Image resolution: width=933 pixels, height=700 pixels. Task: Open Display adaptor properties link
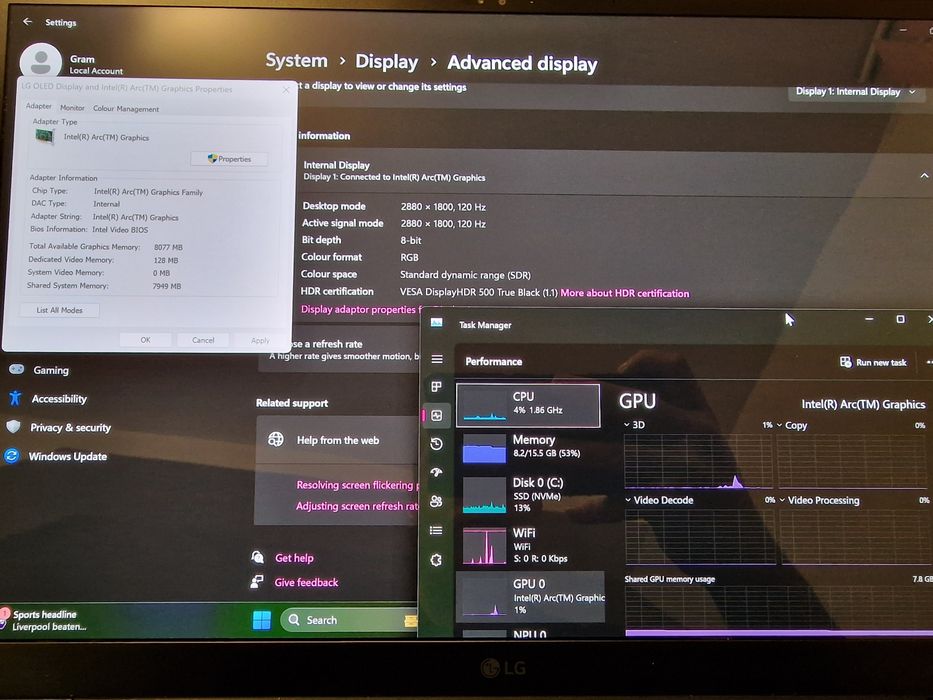pos(361,309)
